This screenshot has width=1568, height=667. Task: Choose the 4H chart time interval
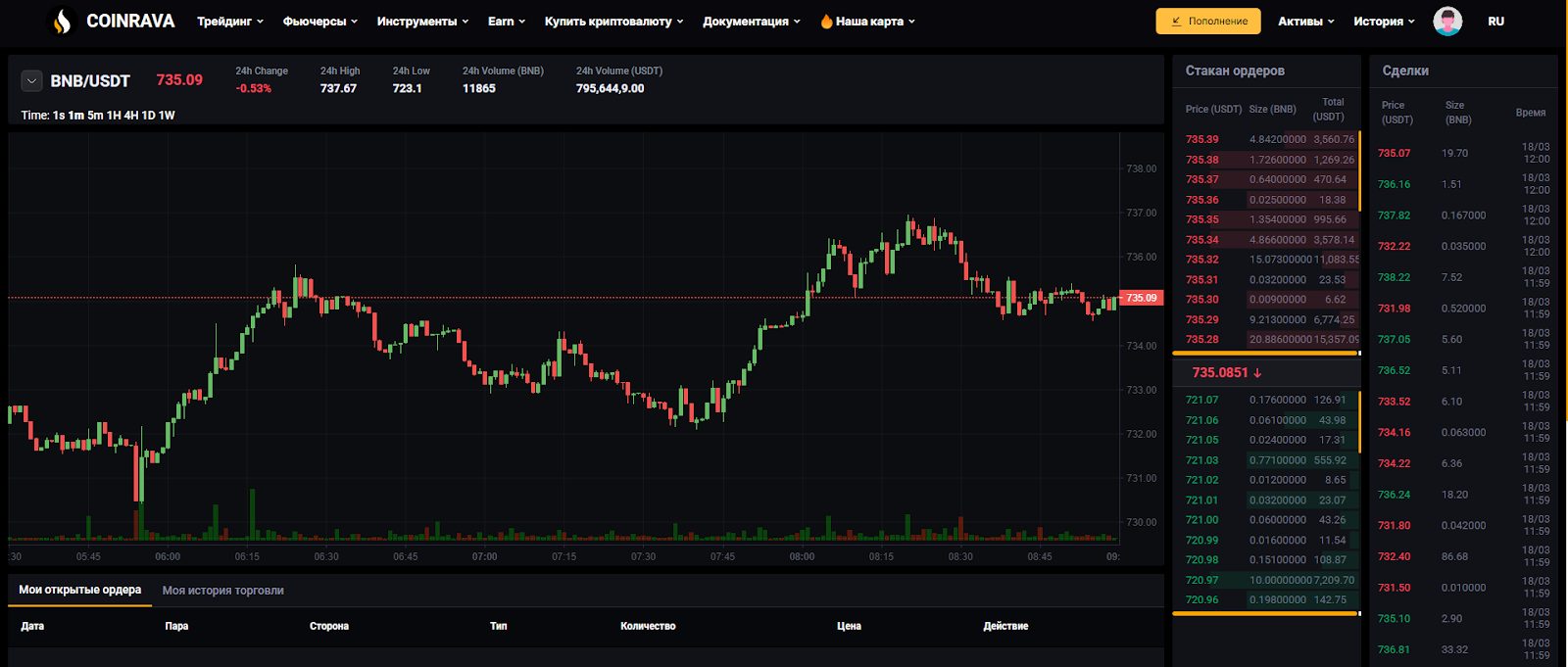point(130,116)
